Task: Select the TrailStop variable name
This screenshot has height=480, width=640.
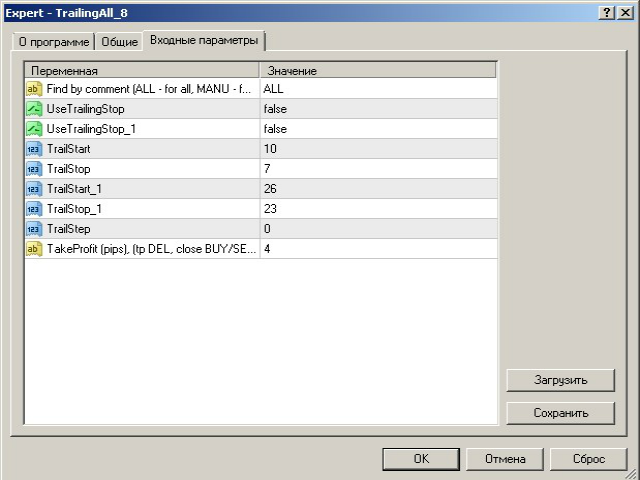Action: [x=69, y=169]
